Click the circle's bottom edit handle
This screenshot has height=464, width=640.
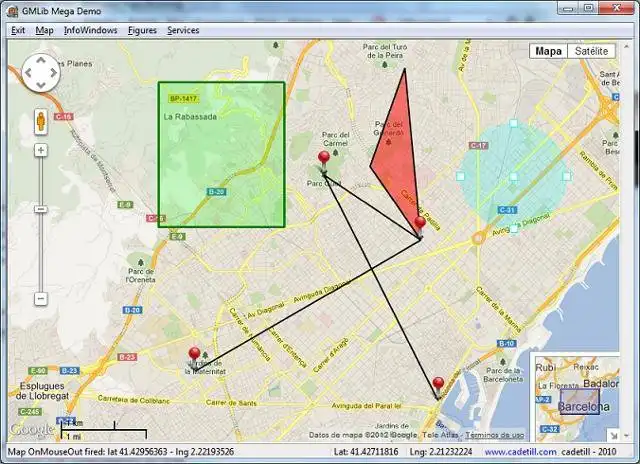tap(513, 229)
